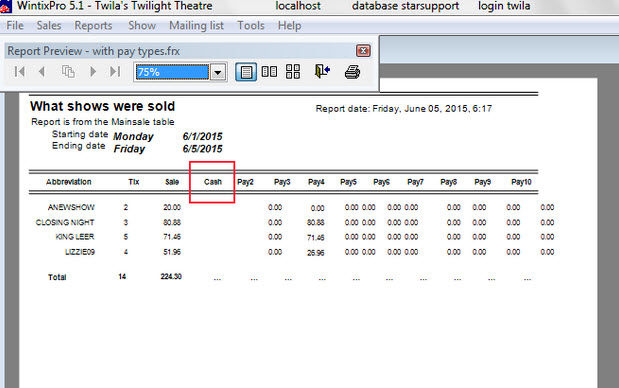This screenshot has height=388, width=619.
Task: Click the Pay4 column header
Action: [x=316, y=182]
